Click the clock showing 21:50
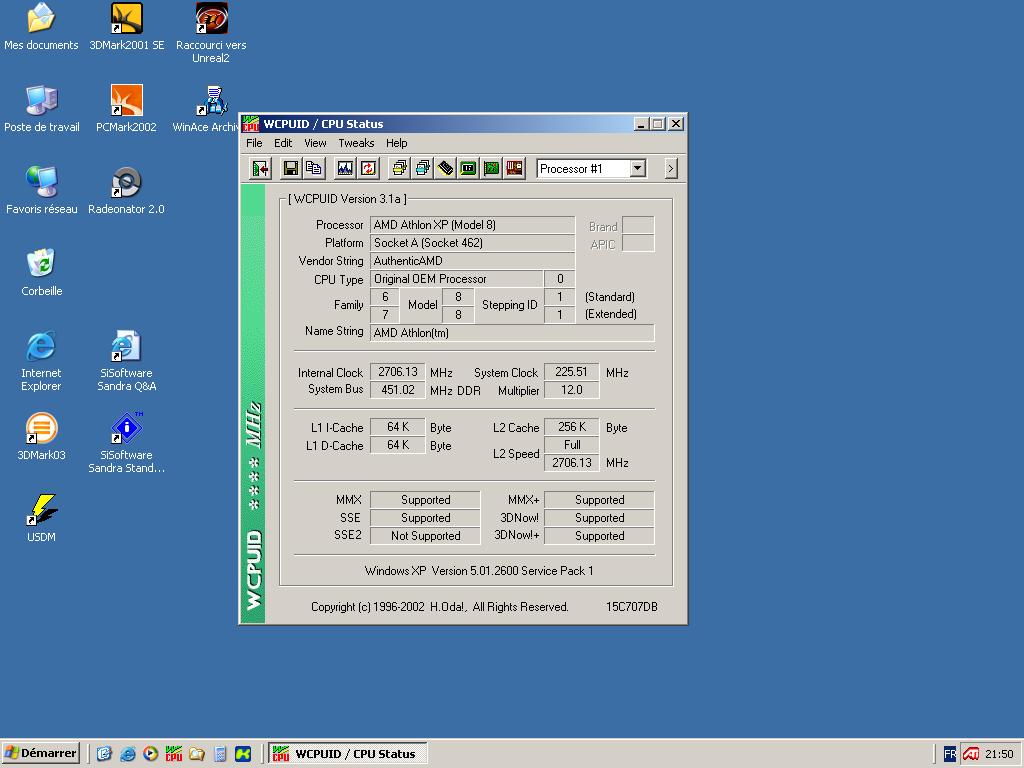This screenshot has width=1024, height=768. (999, 754)
